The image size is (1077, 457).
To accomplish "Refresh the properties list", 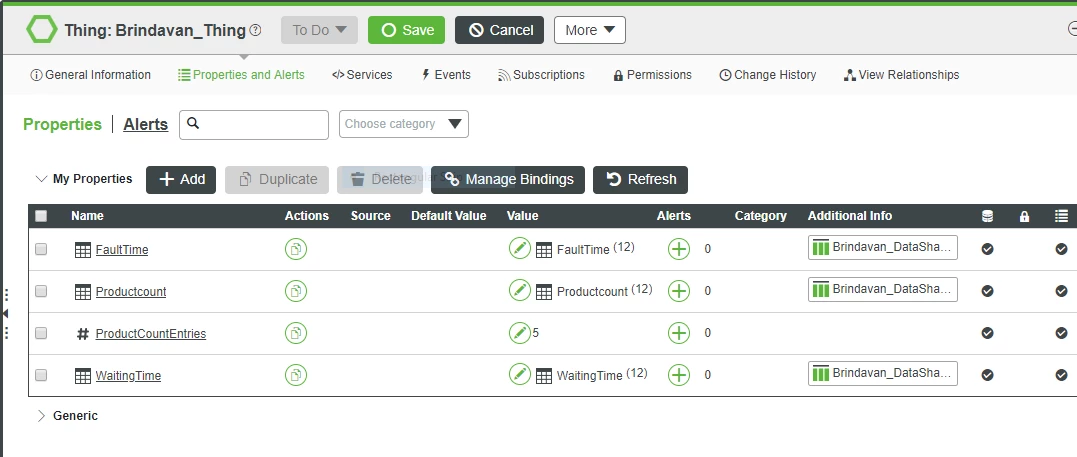I will tap(640, 179).
